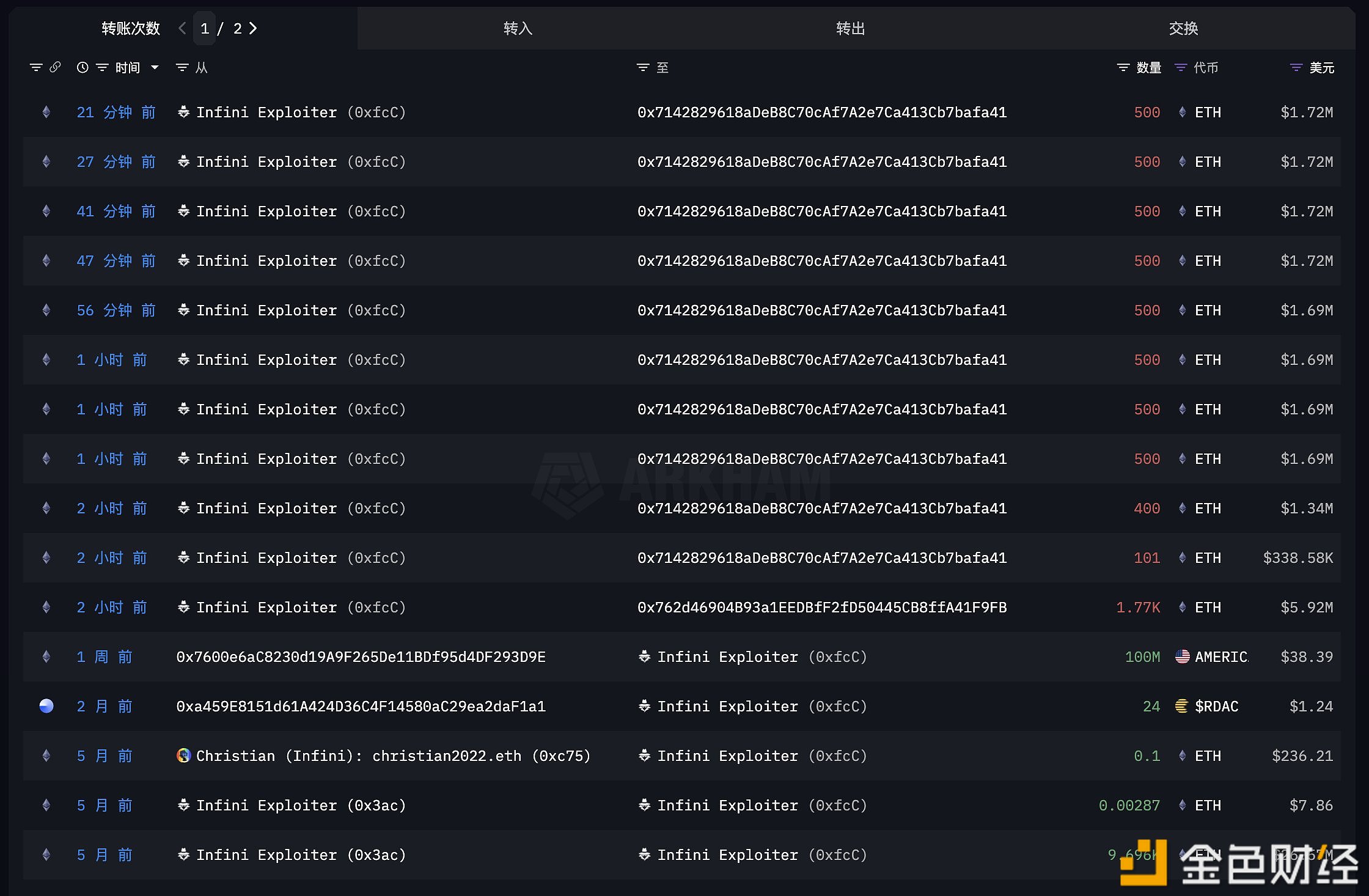Toggle the 美元 USD value filter
This screenshot has width=1369, height=896.
click(1296, 67)
